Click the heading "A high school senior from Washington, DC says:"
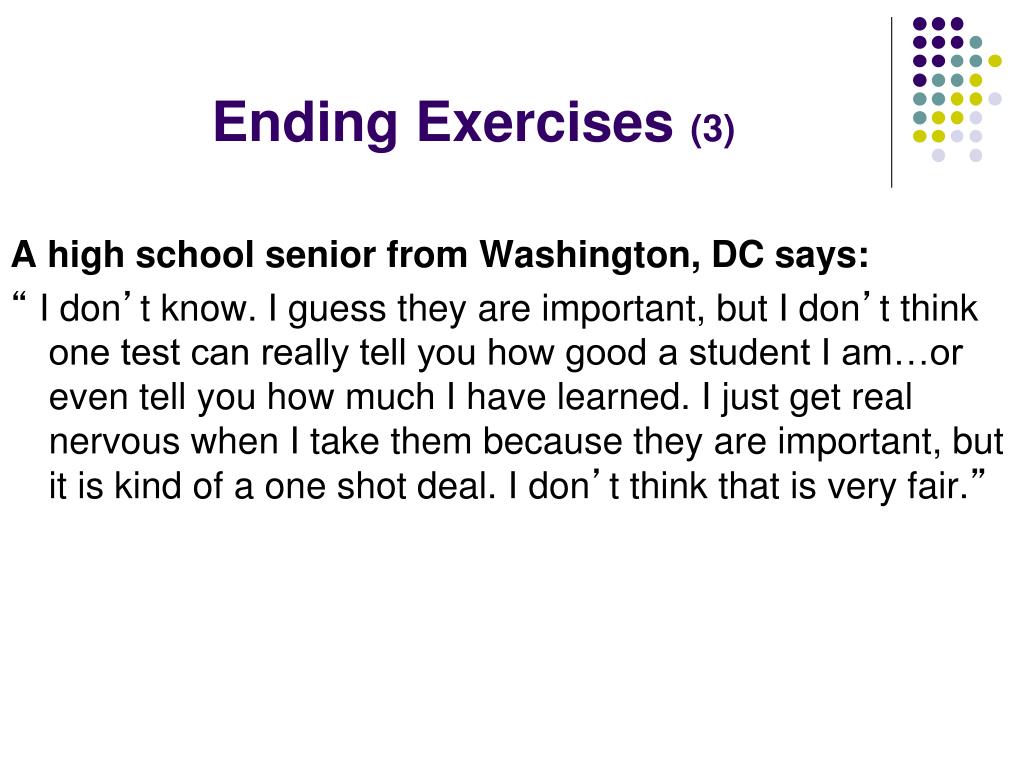Viewport: 1024px width, 768px height. [440, 255]
